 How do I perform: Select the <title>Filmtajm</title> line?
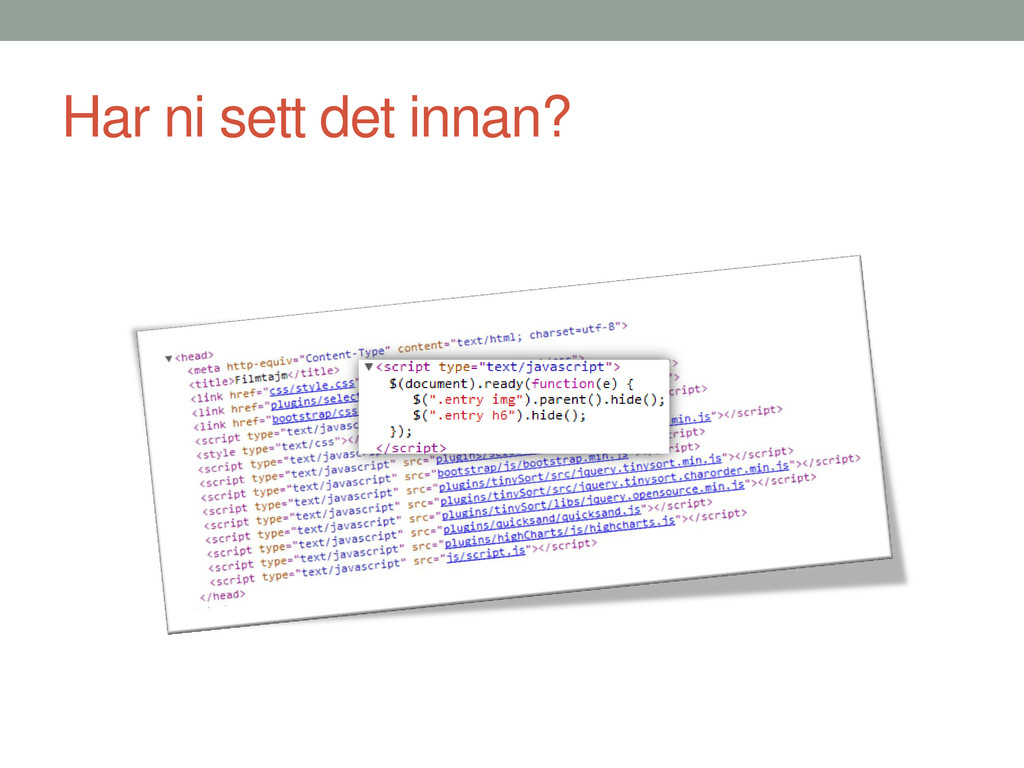[264, 376]
